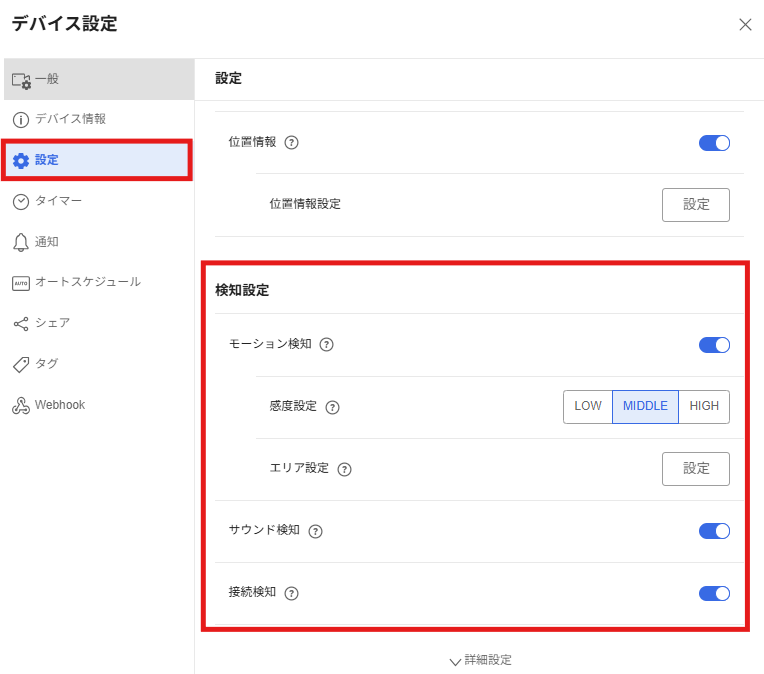
Task: Click the help icon beside サウンド検知
Action: (315, 531)
